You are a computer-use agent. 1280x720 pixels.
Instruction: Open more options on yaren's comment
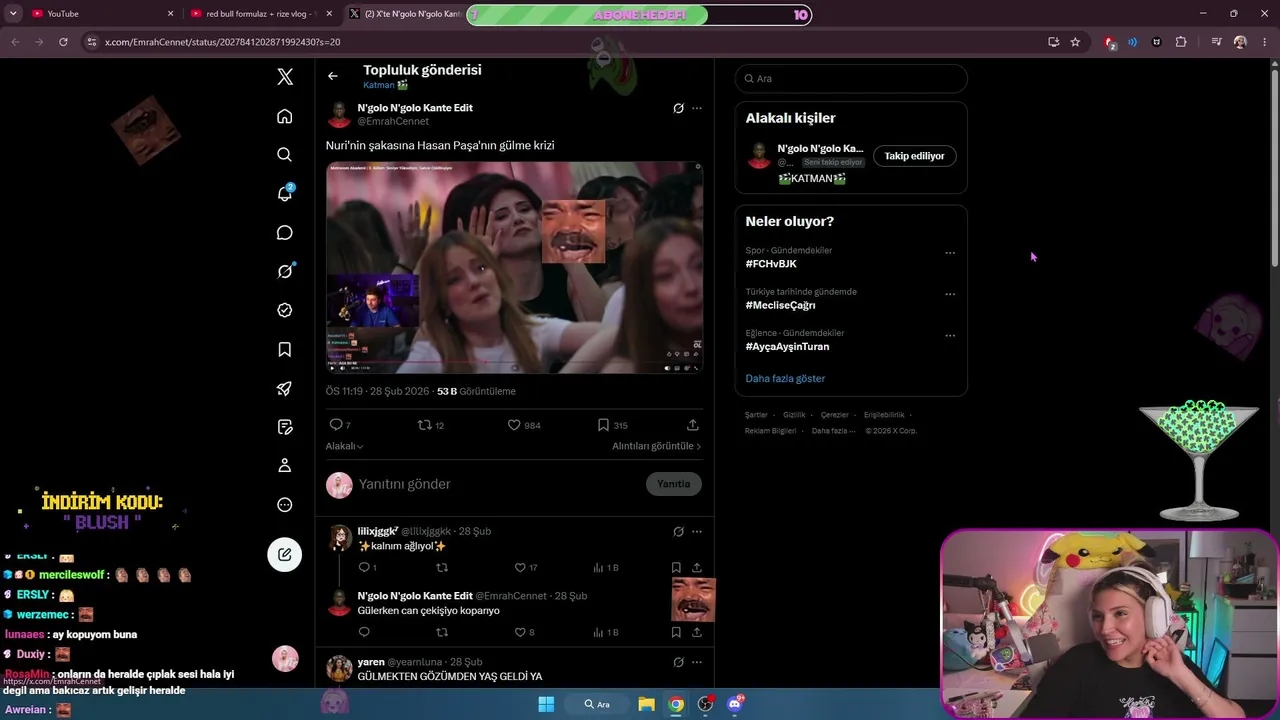697,662
